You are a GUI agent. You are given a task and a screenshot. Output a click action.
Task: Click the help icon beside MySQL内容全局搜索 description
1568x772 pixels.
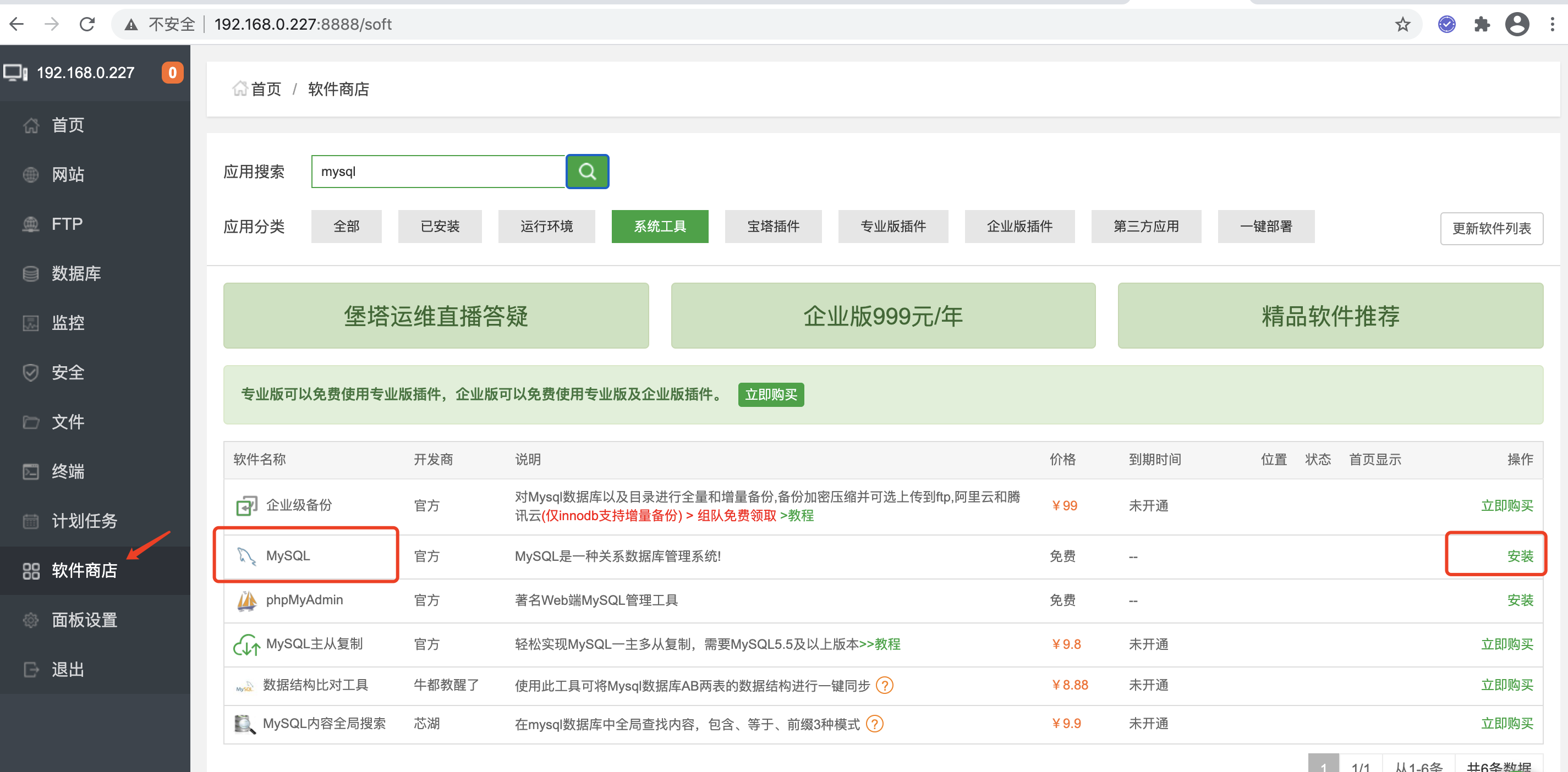(875, 724)
